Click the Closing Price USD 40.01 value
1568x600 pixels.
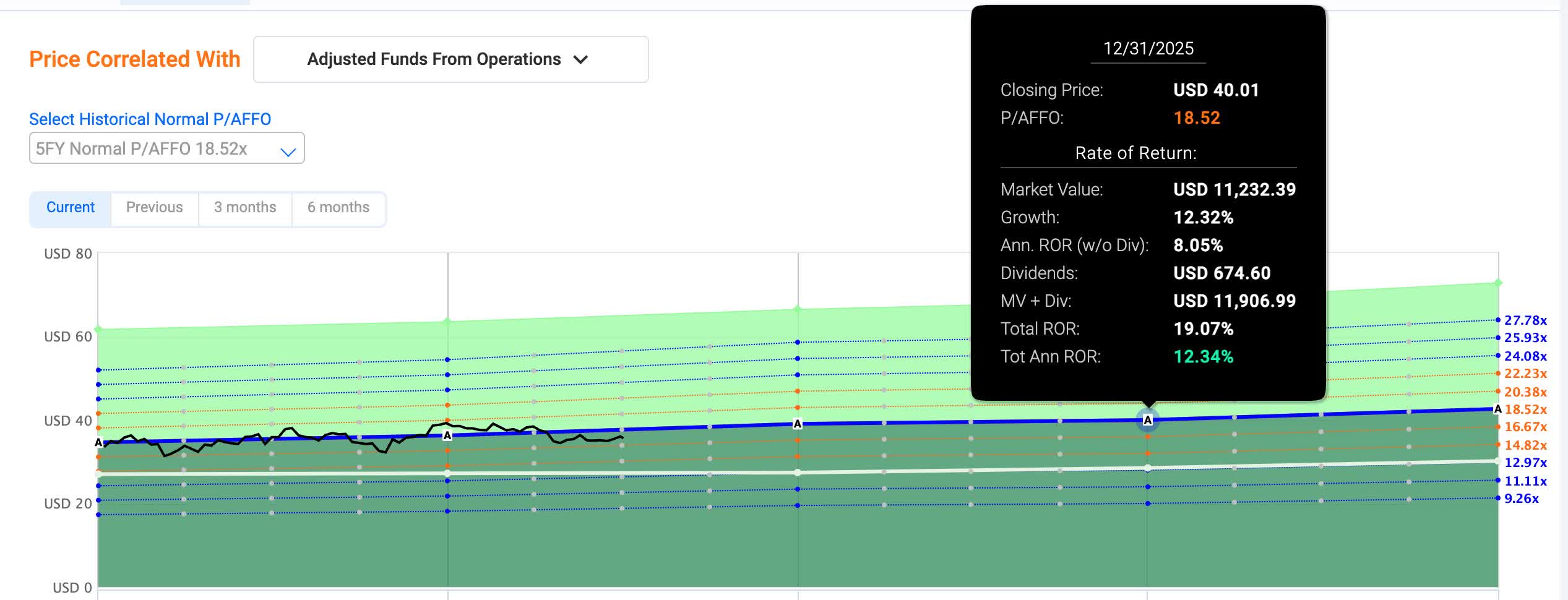(x=1216, y=90)
